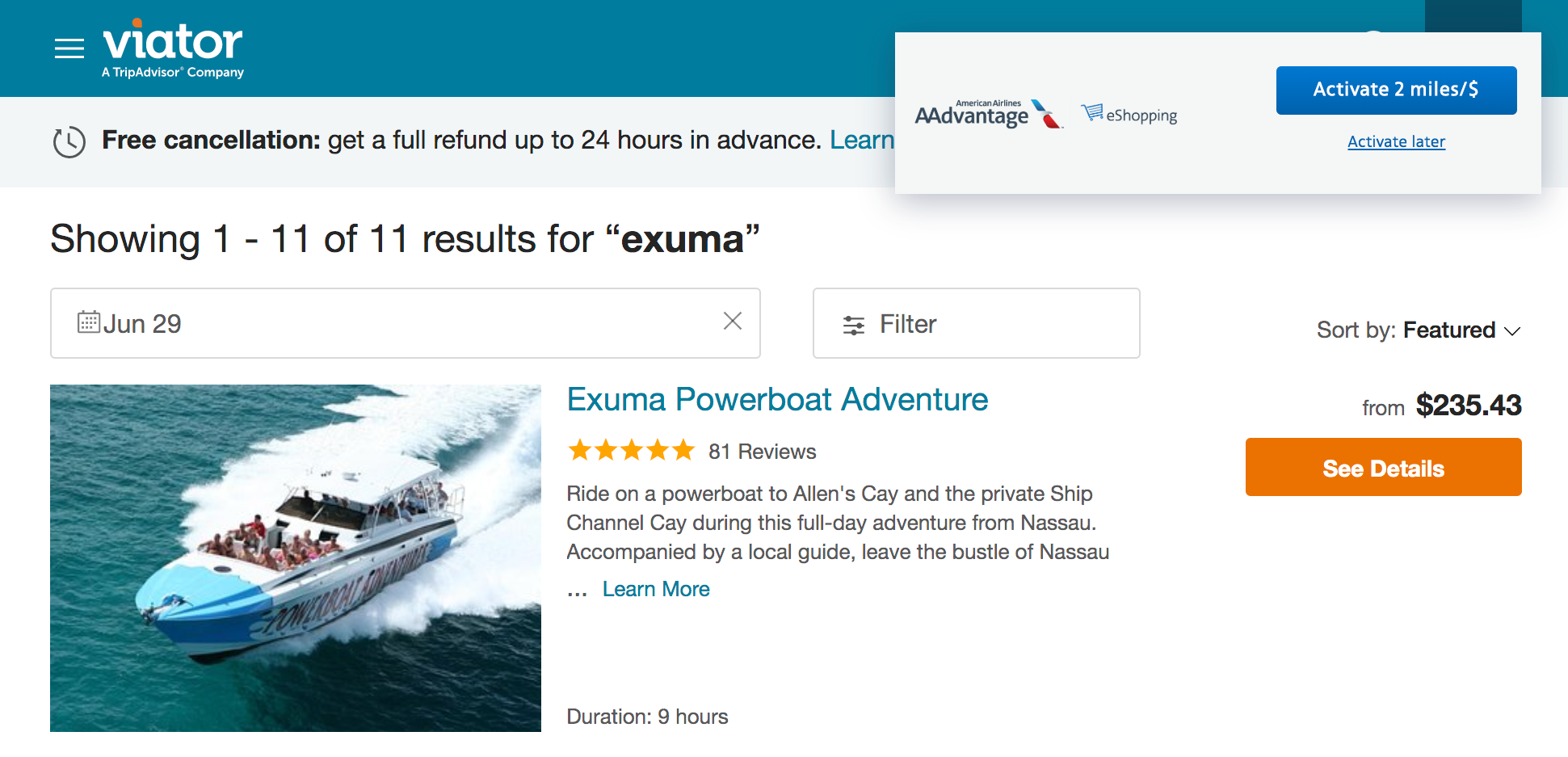This screenshot has width=1568, height=757.
Task: Choose the Activate later link
Action: pos(1396,141)
